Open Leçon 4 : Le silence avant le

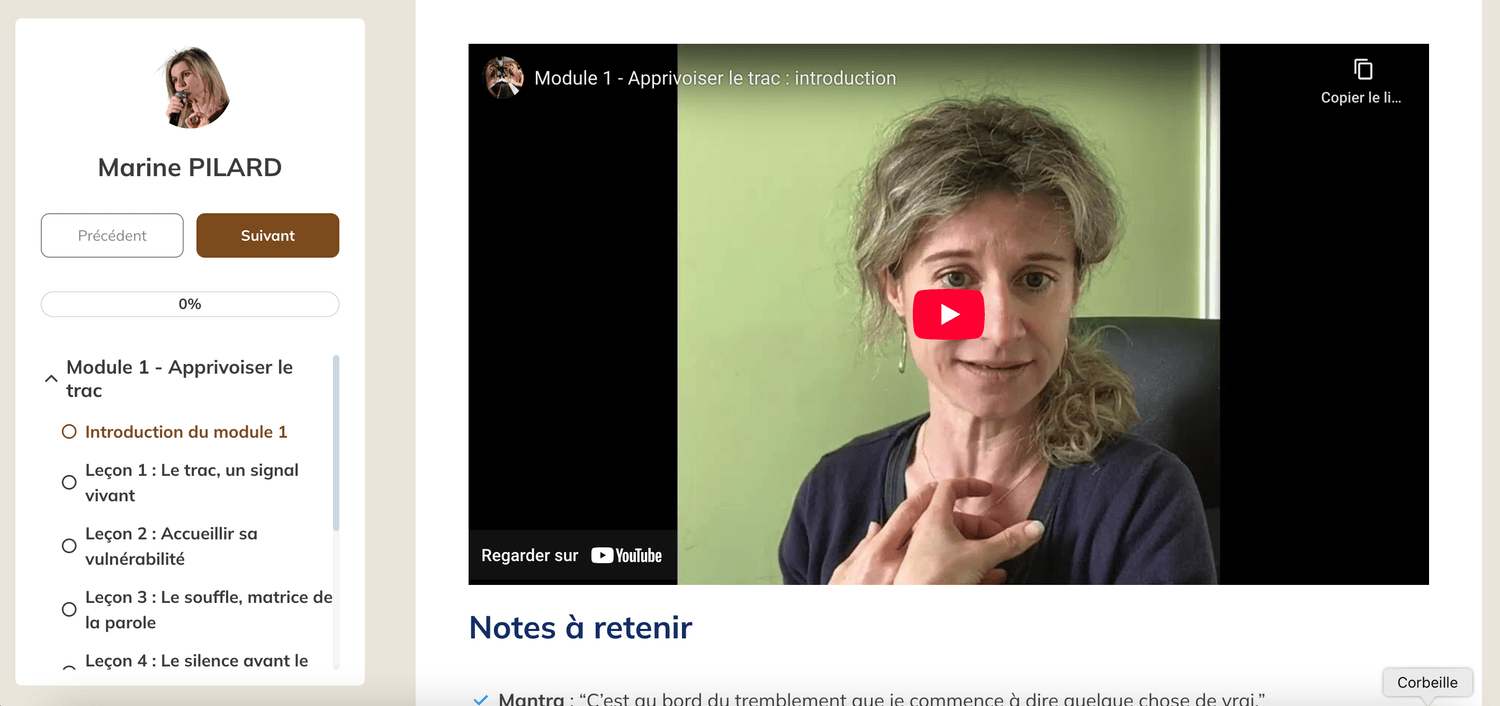coord(196,661)
